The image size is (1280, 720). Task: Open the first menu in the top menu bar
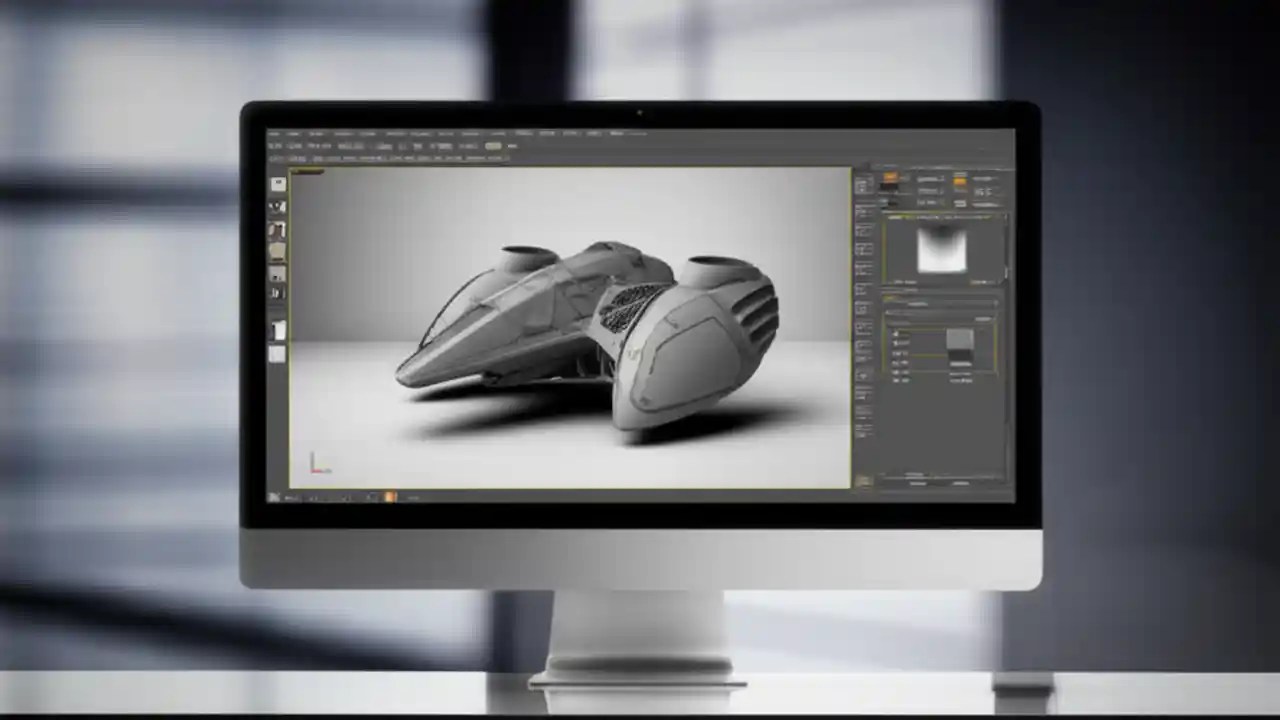272,132
